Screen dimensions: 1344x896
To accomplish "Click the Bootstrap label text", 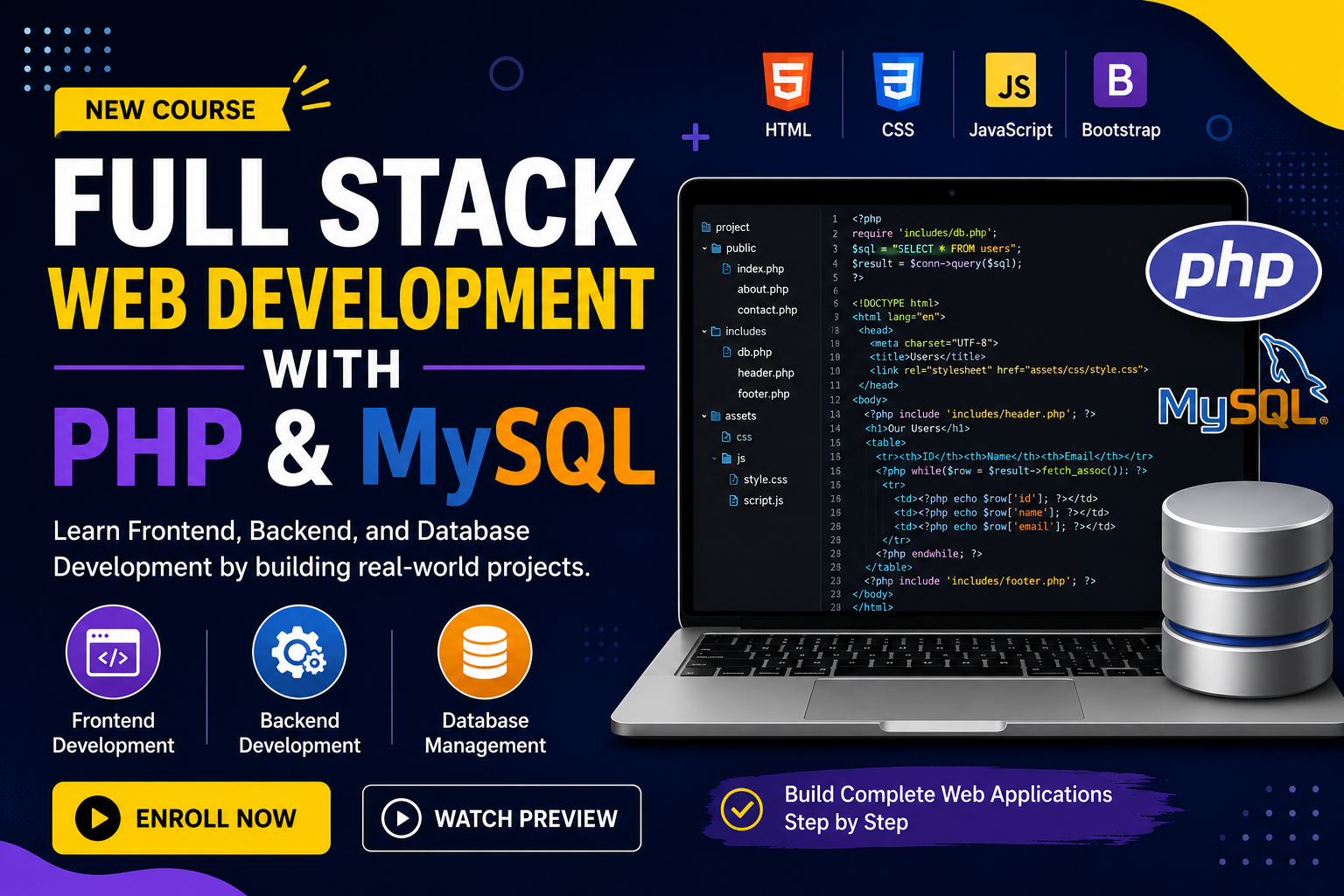I will [1121, 129].
